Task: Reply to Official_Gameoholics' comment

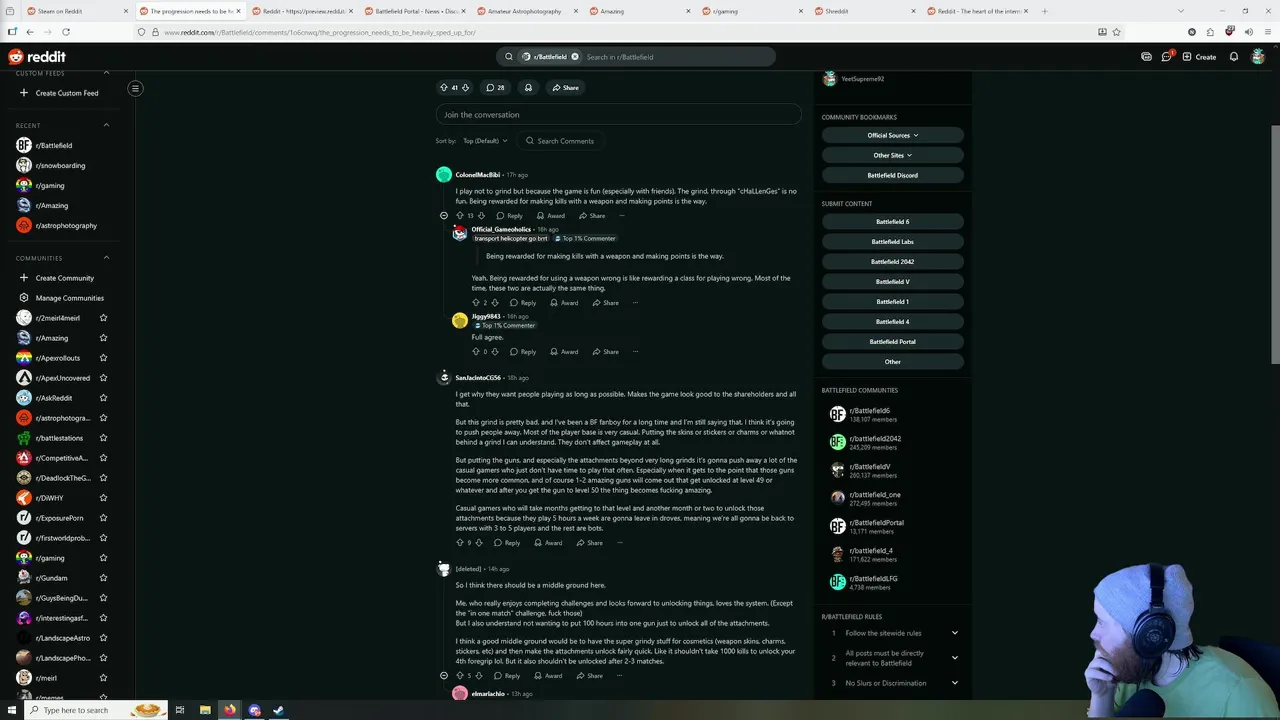Action: click(523, 303)
